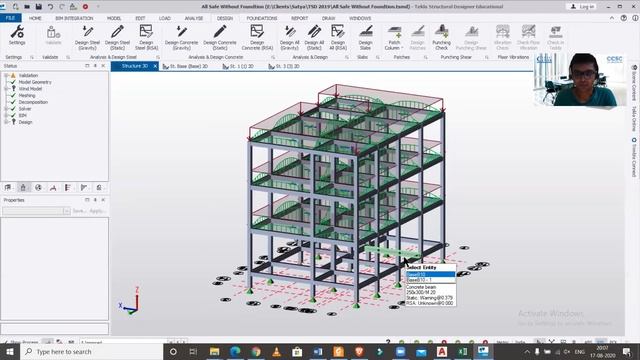Viewport: 640px width, 360px height.
Task: Open ribbon Help question mark icon
Action: tap(624, 18)
